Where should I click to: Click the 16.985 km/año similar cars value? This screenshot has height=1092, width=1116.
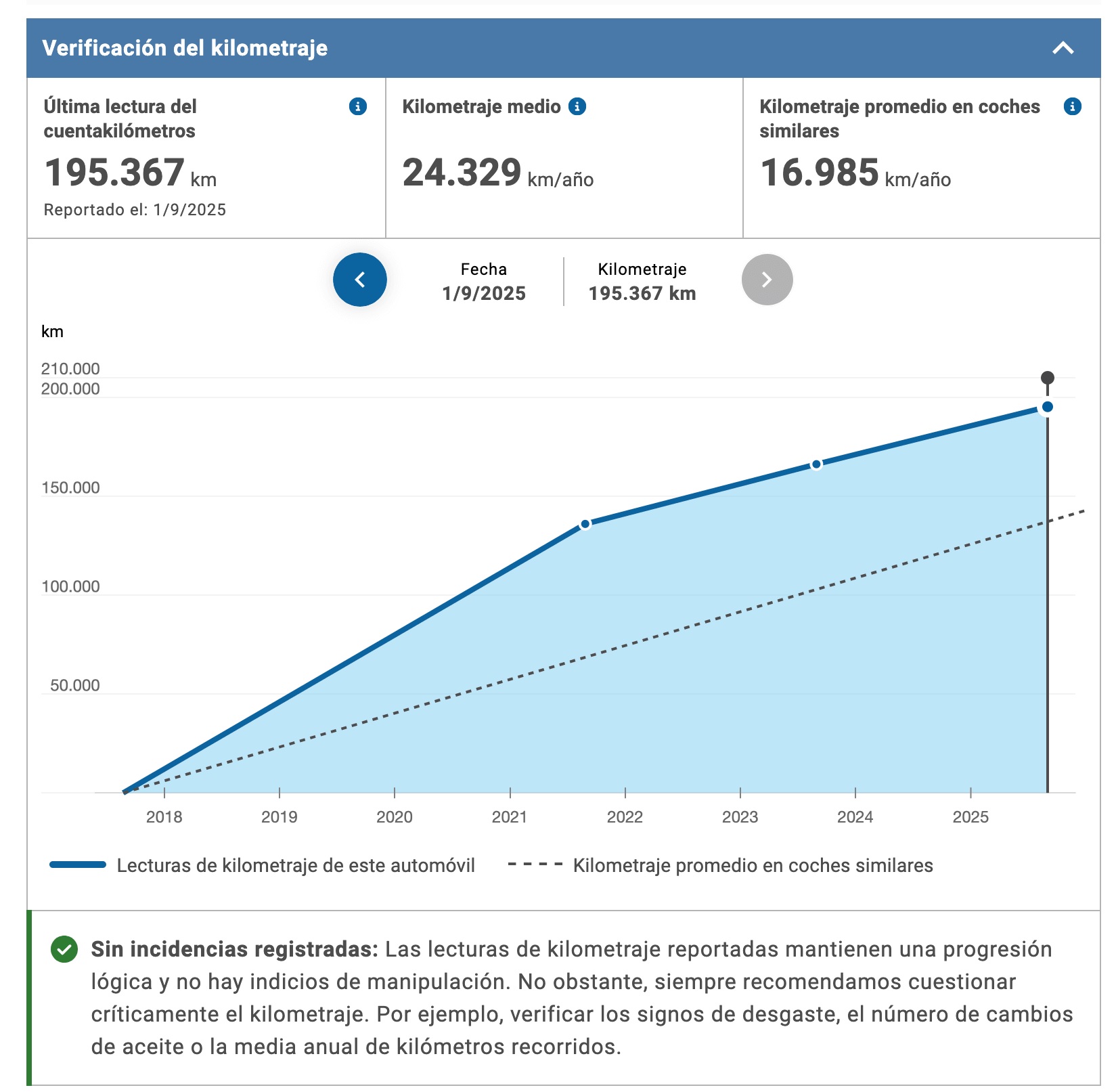(x=855, y=173)
